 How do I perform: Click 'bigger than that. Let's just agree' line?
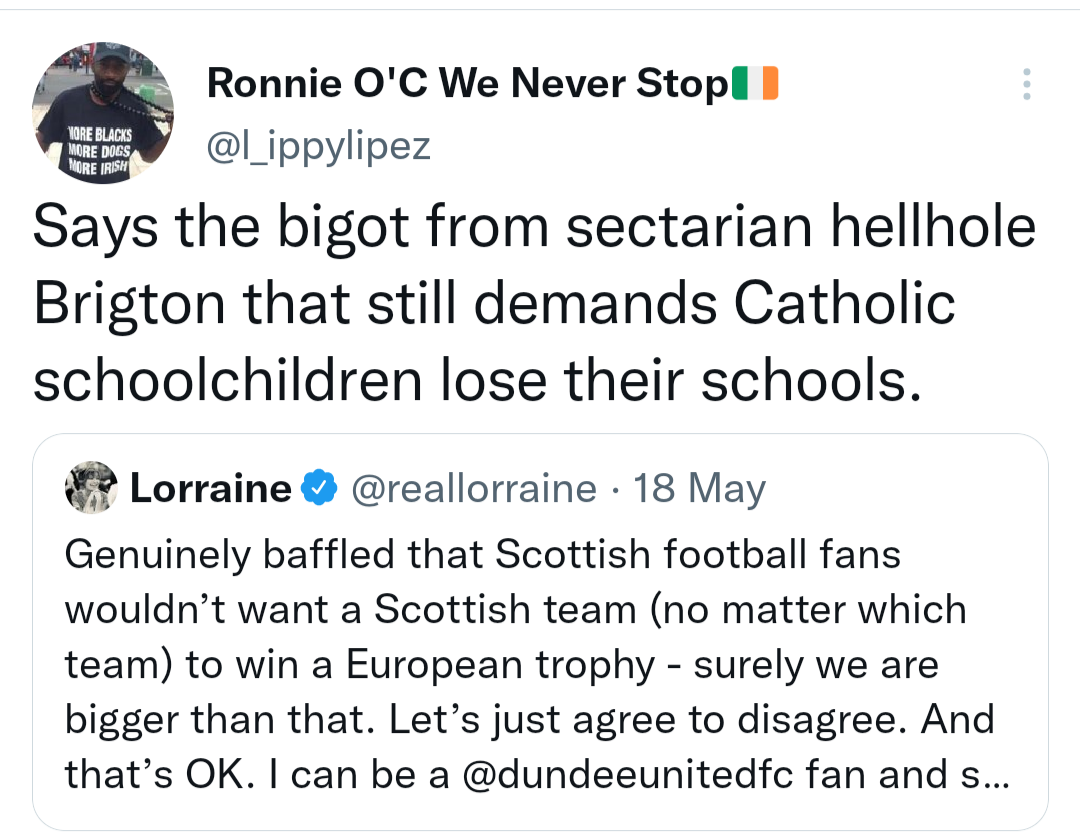530,720
